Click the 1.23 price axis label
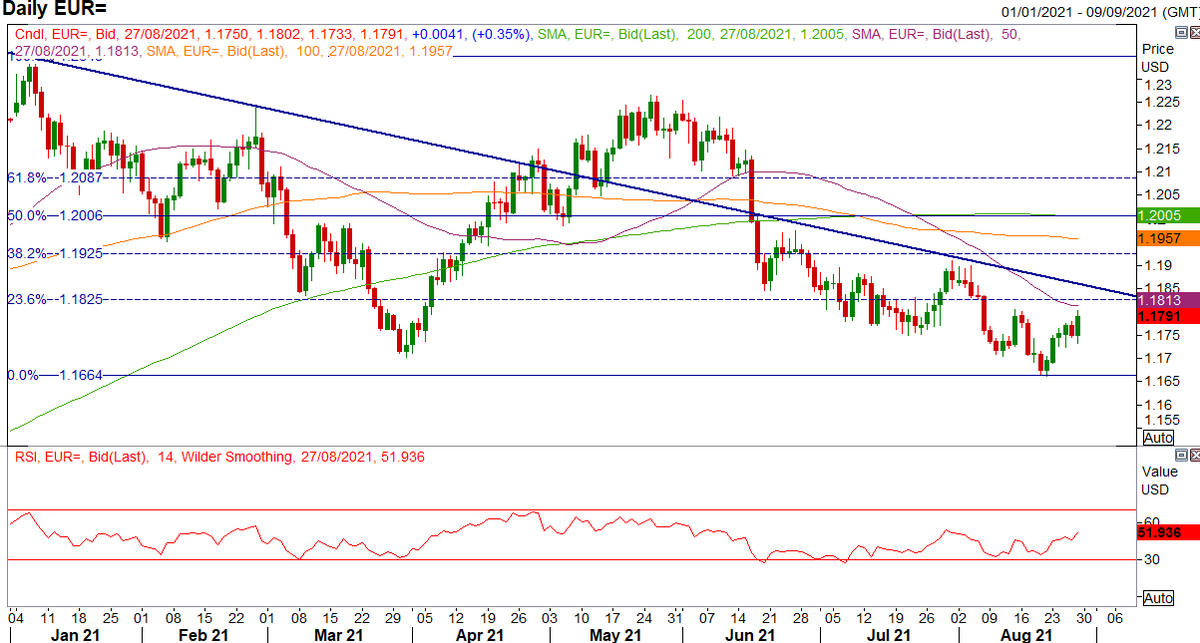This screenshot has height=643, width=1200. point(1156,85)
